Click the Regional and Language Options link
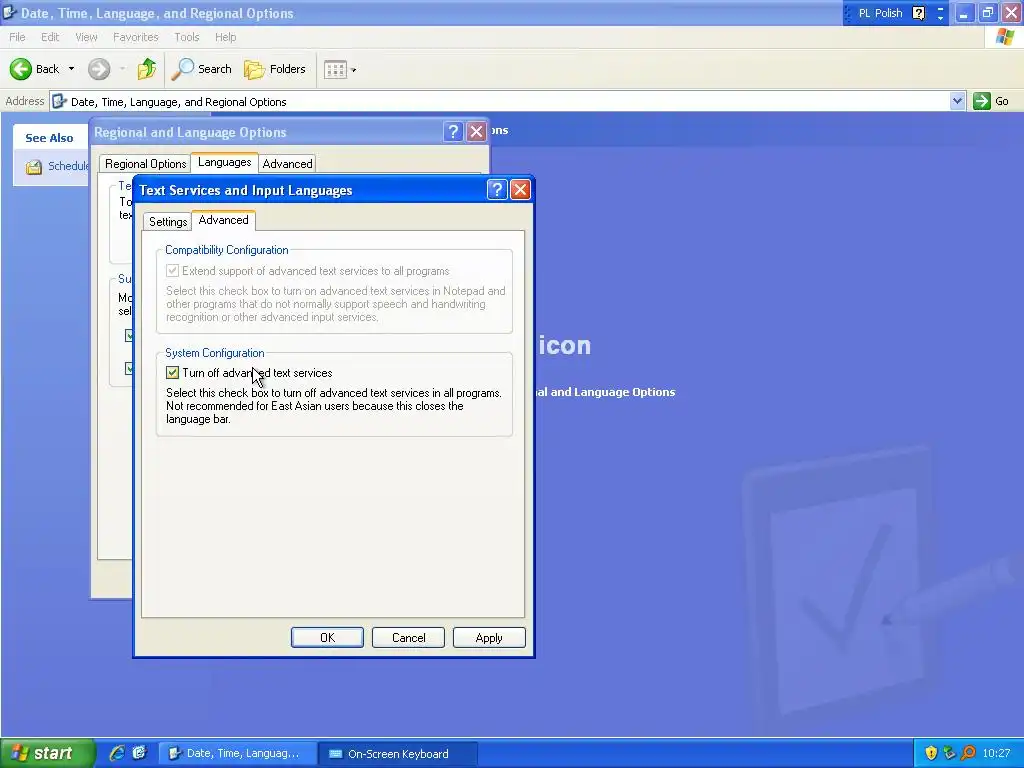This screenshot has height=768, width=1024. click(x=605, y=392)
